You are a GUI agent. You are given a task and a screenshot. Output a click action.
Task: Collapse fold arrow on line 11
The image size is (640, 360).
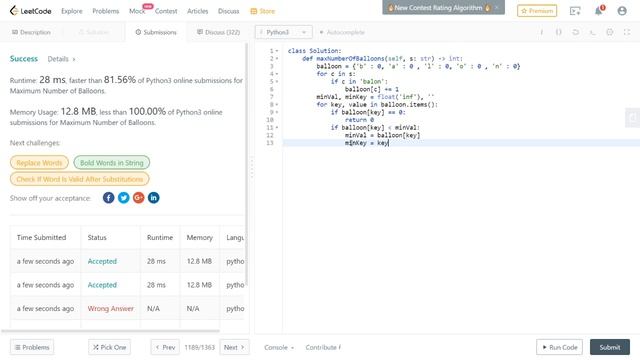pyautogui.click(x=277, y=128)
